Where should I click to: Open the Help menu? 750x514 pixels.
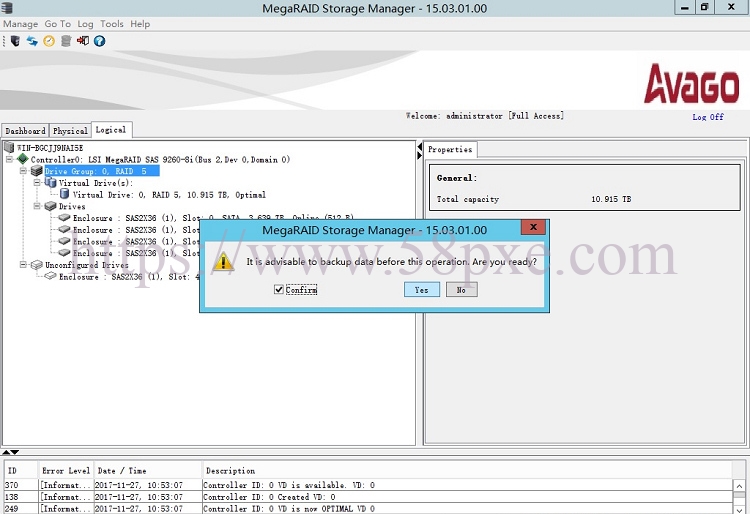coord(140,24)
